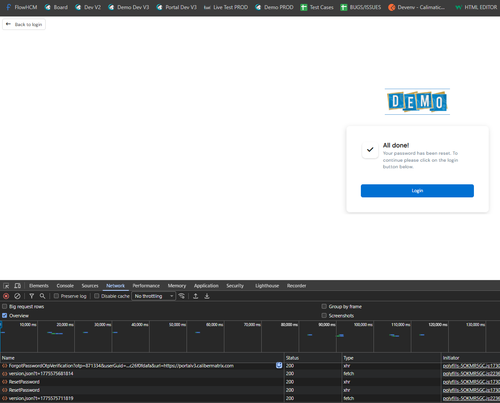
Task: Open the Security tab
Action: coord(235,286)
